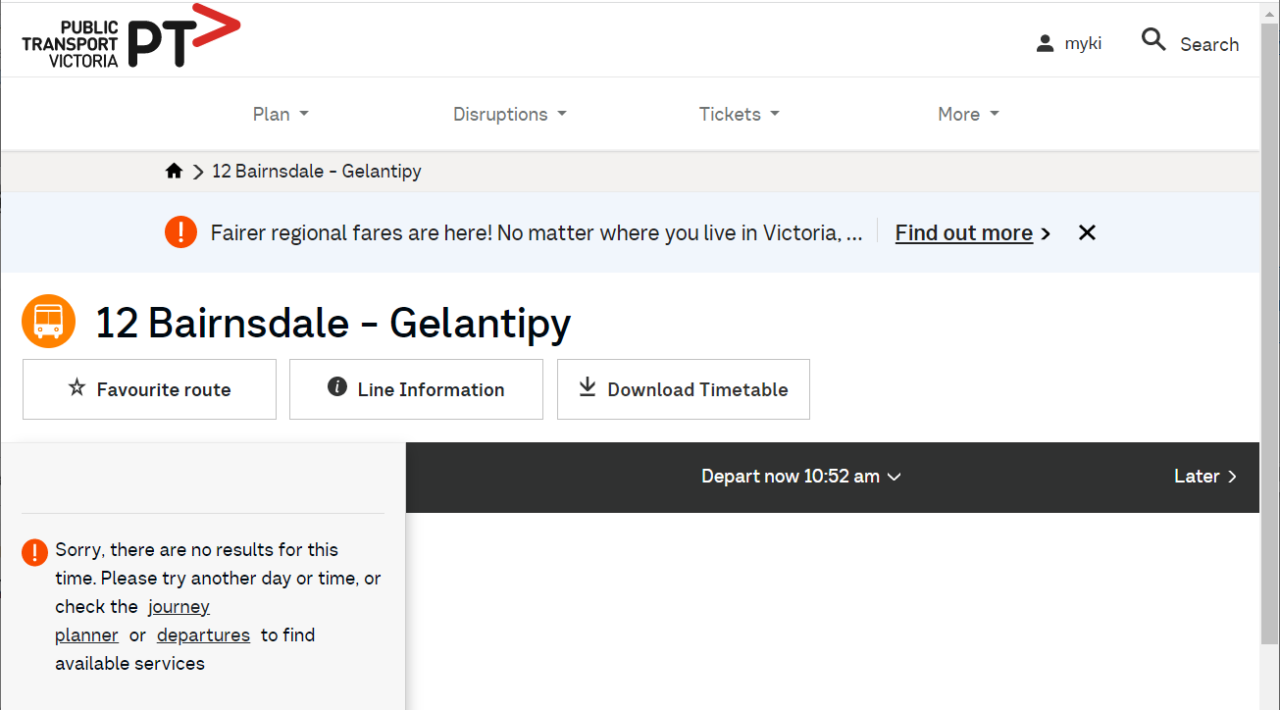The height and width of the screenshot is (710, 1280).
Task: Expand the Plan menu
Action: point(280,114)
